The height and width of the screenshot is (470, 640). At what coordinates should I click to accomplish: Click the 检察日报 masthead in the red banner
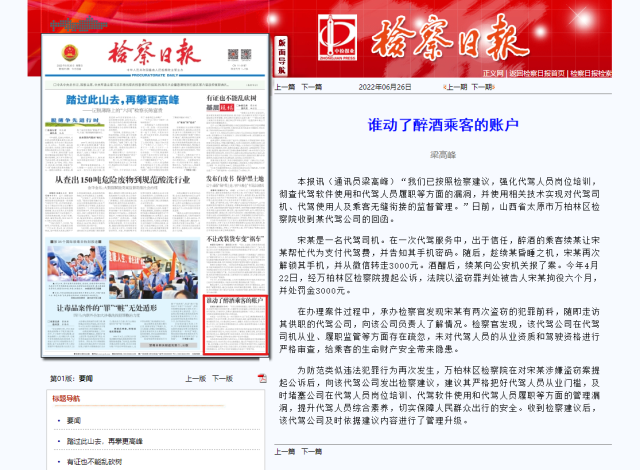450,39
